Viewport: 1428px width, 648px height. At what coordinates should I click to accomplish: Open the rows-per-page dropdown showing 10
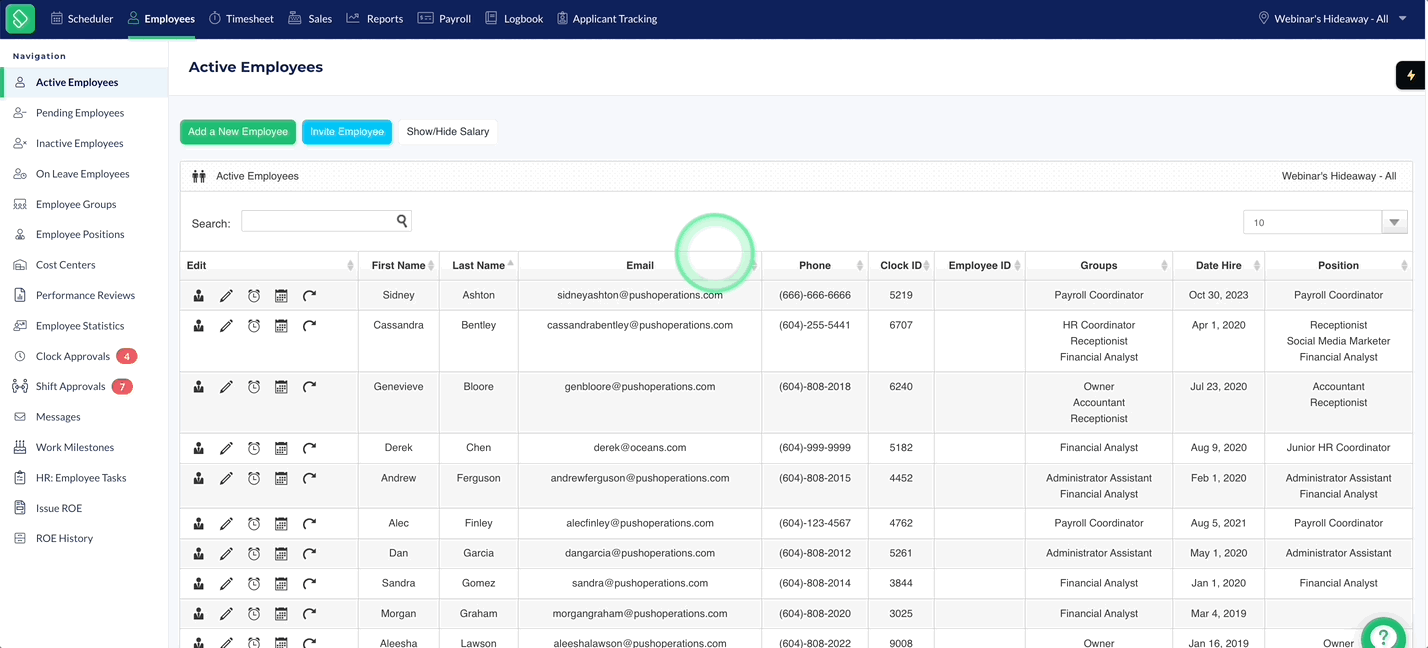tap(1325, 222)
